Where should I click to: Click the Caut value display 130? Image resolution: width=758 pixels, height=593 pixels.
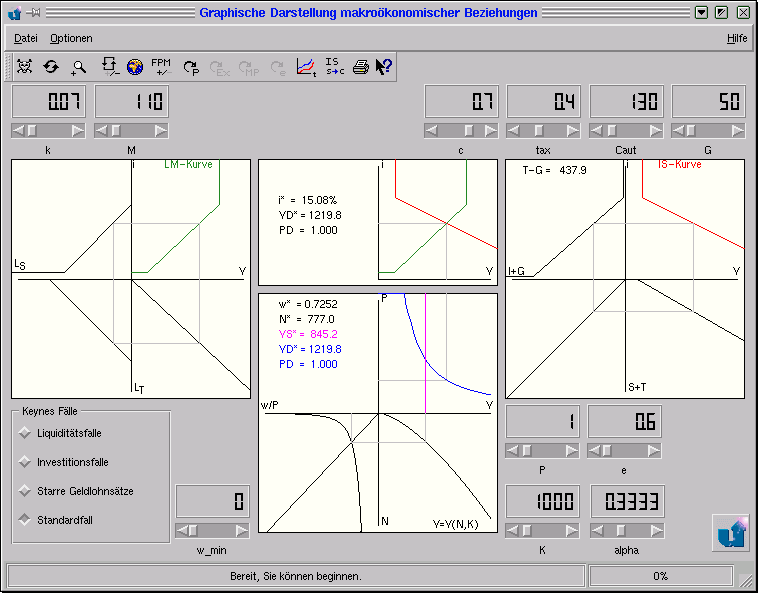[627, 101]
